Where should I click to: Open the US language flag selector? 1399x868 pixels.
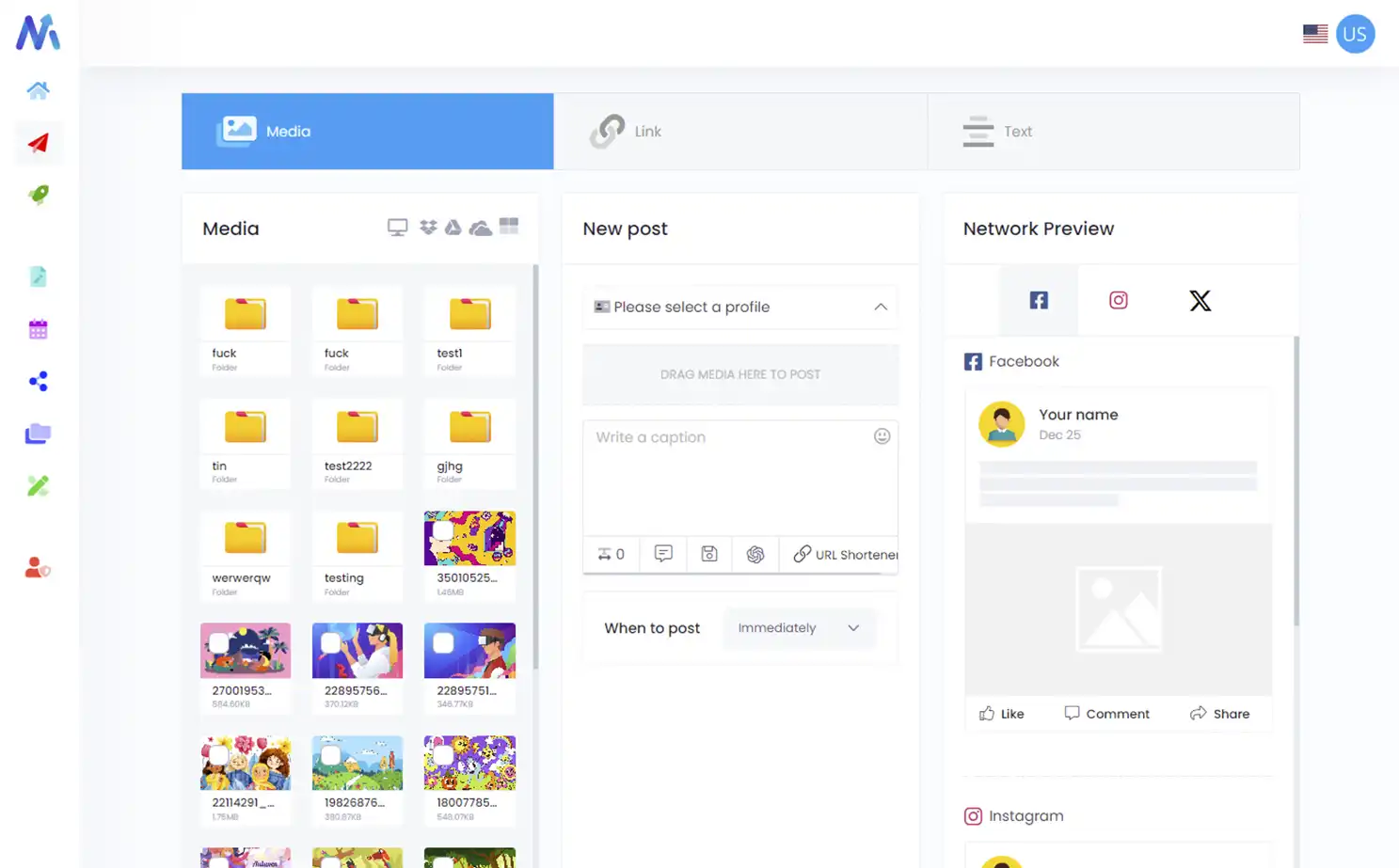pos(1314,33)
